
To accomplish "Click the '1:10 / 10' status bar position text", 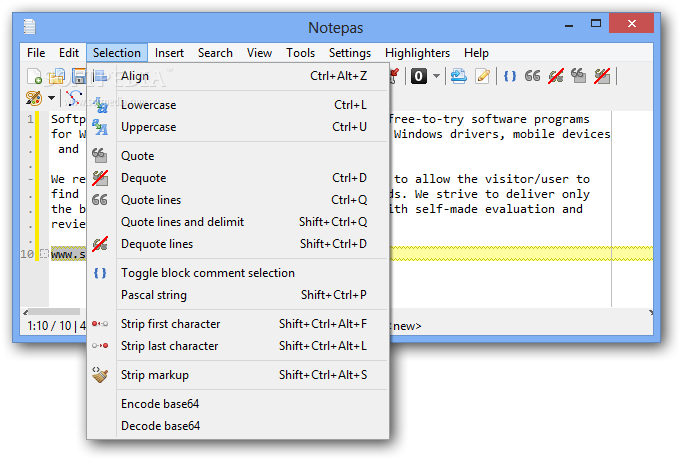I will pyautogui.click(x=49, y=326).
